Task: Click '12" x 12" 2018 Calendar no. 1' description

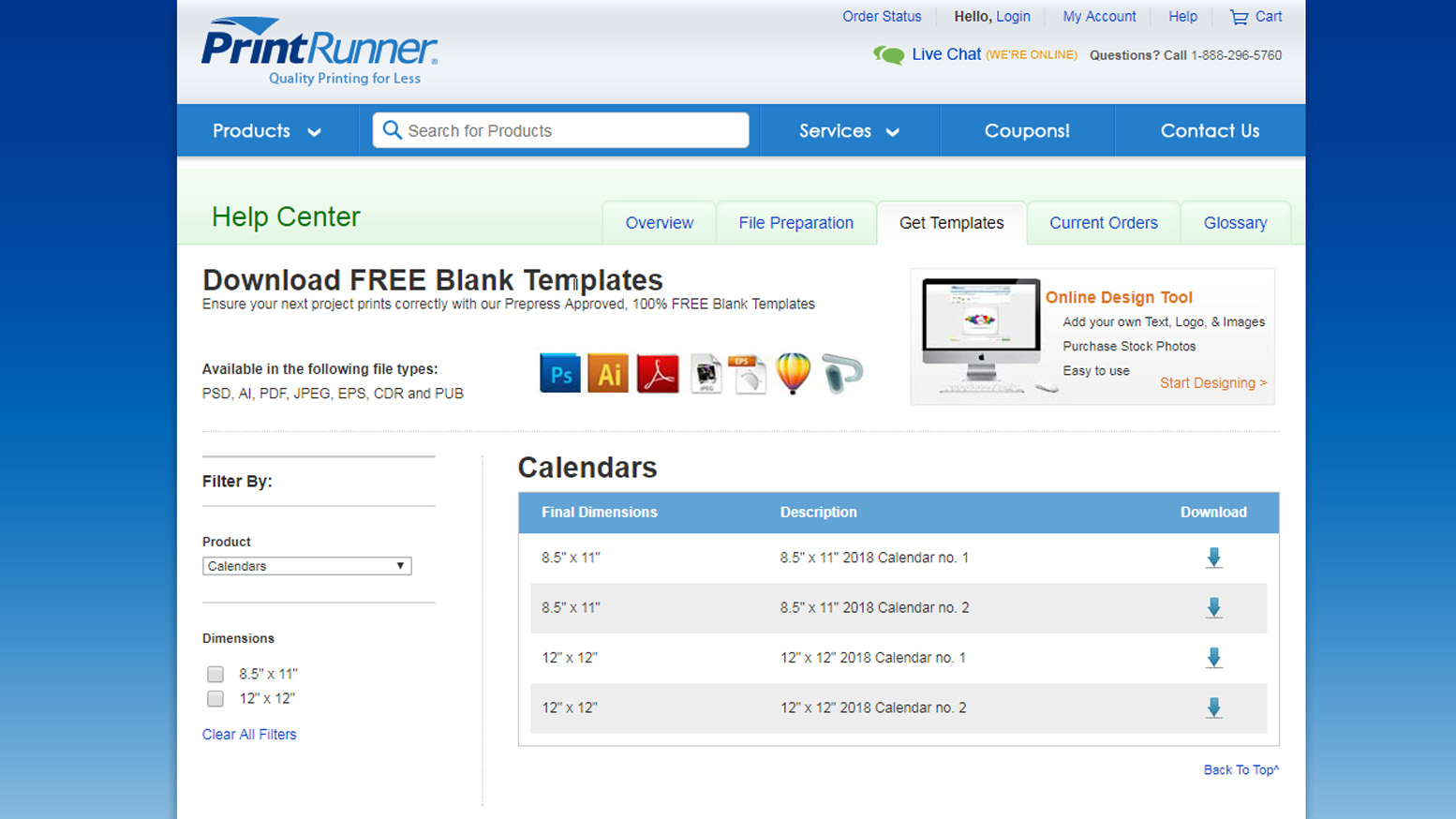Action: click(x=873, y=658)
